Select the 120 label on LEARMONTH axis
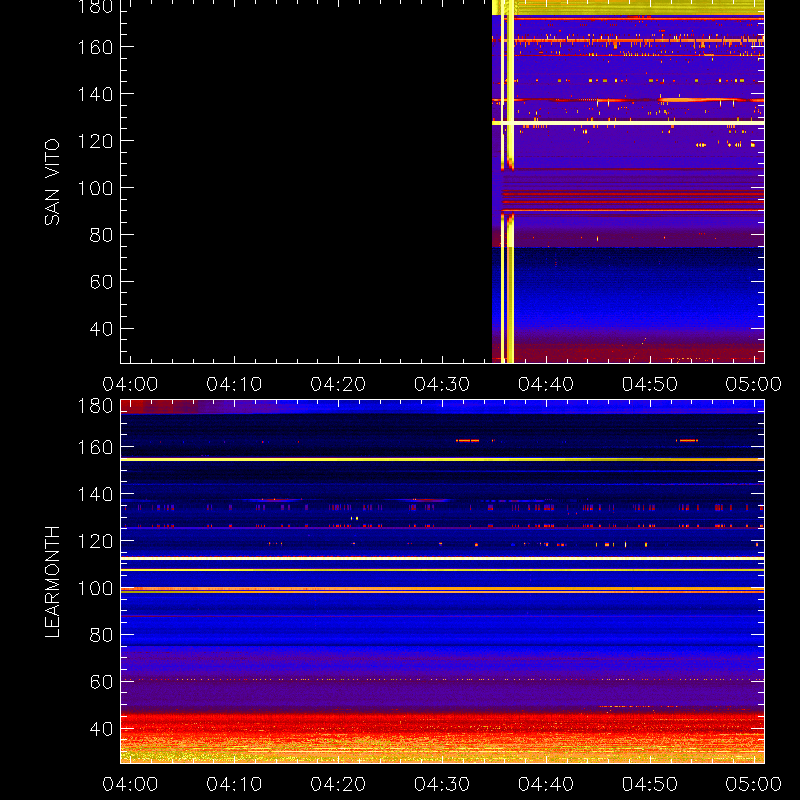 coord(95,541)
